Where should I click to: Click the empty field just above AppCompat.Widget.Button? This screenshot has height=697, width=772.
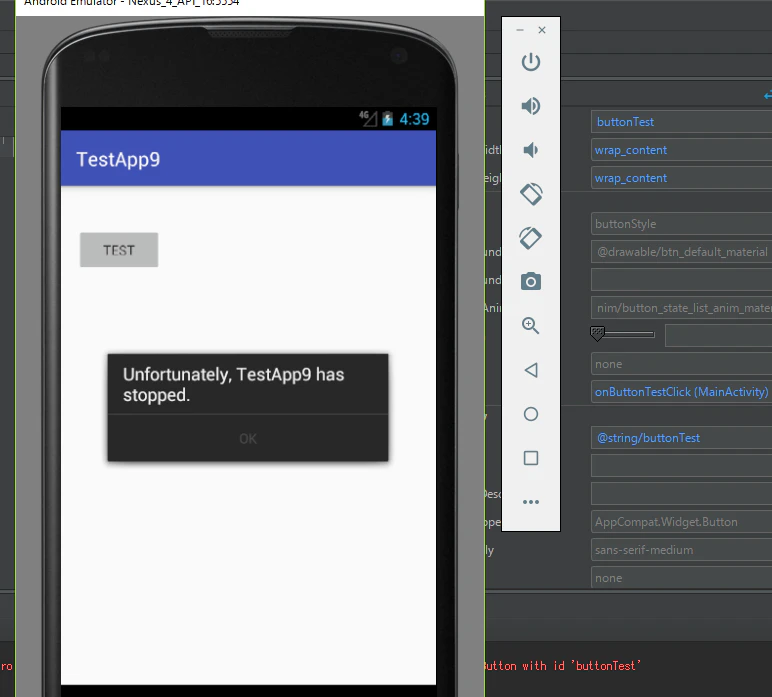click(681, 494)
